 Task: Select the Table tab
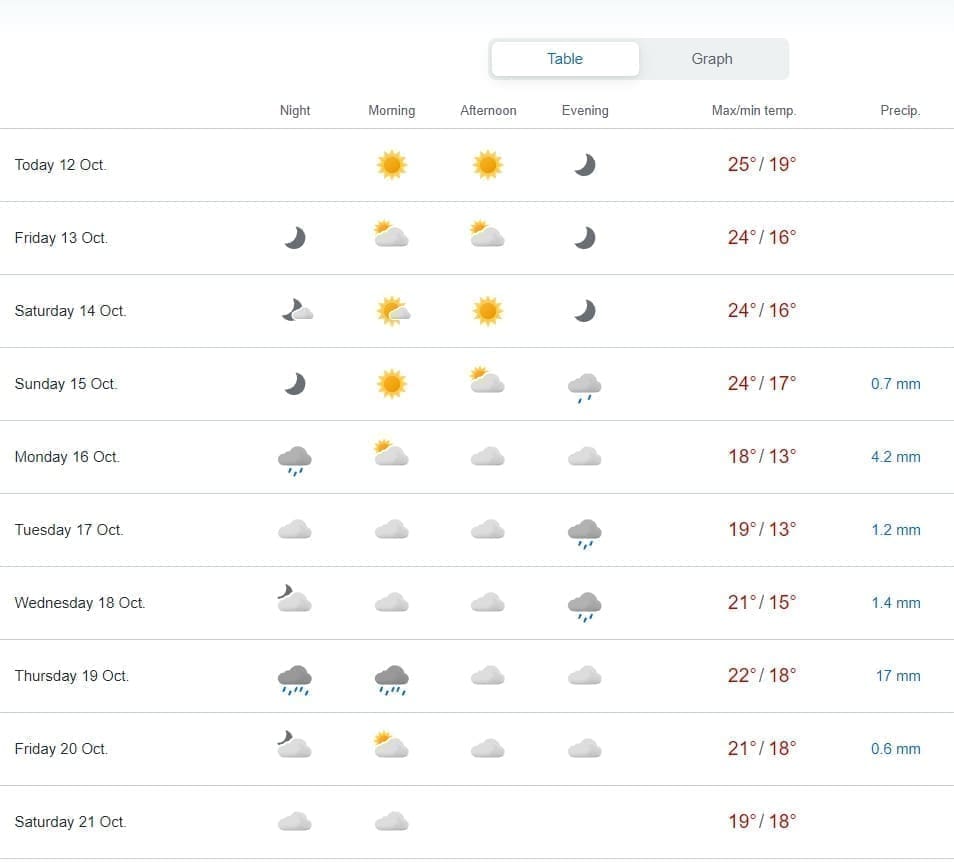[565, 59]
